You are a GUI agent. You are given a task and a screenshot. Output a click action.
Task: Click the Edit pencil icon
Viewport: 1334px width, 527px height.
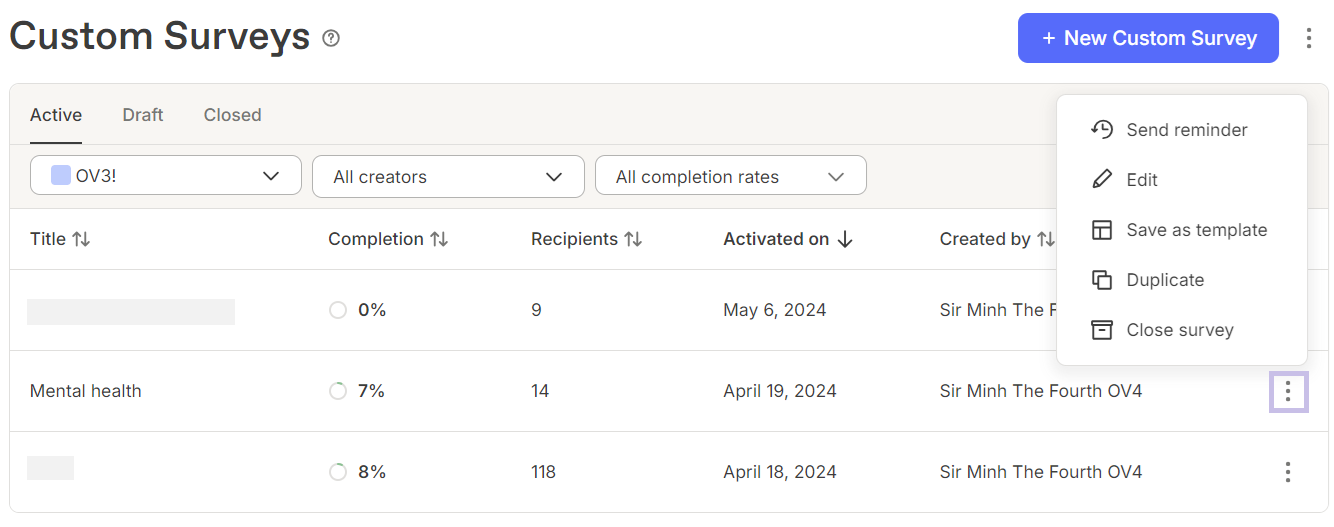[1102, 180]
